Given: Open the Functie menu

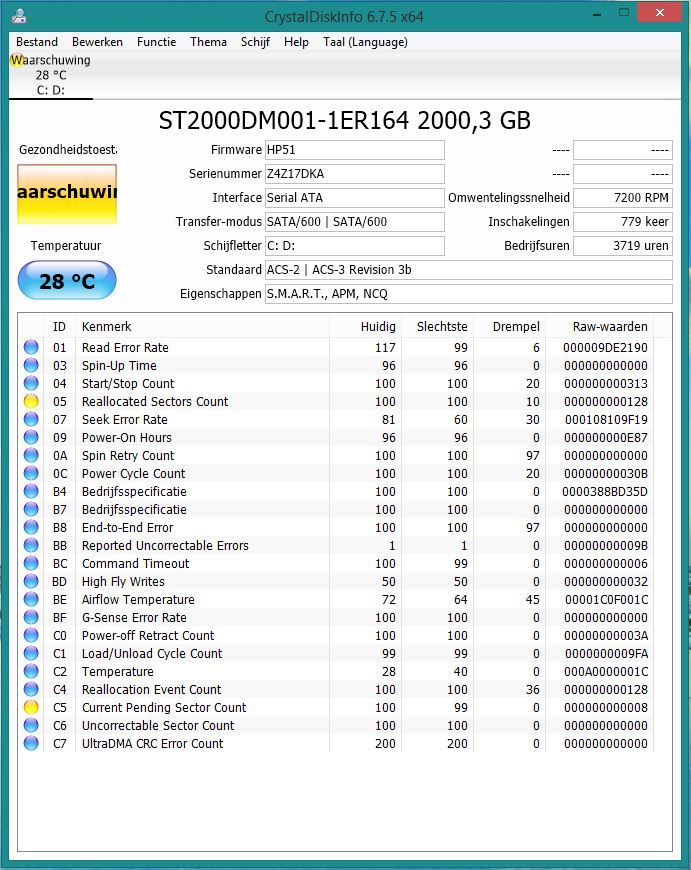Looking at the screenshot, I should [x=157, y=42].
